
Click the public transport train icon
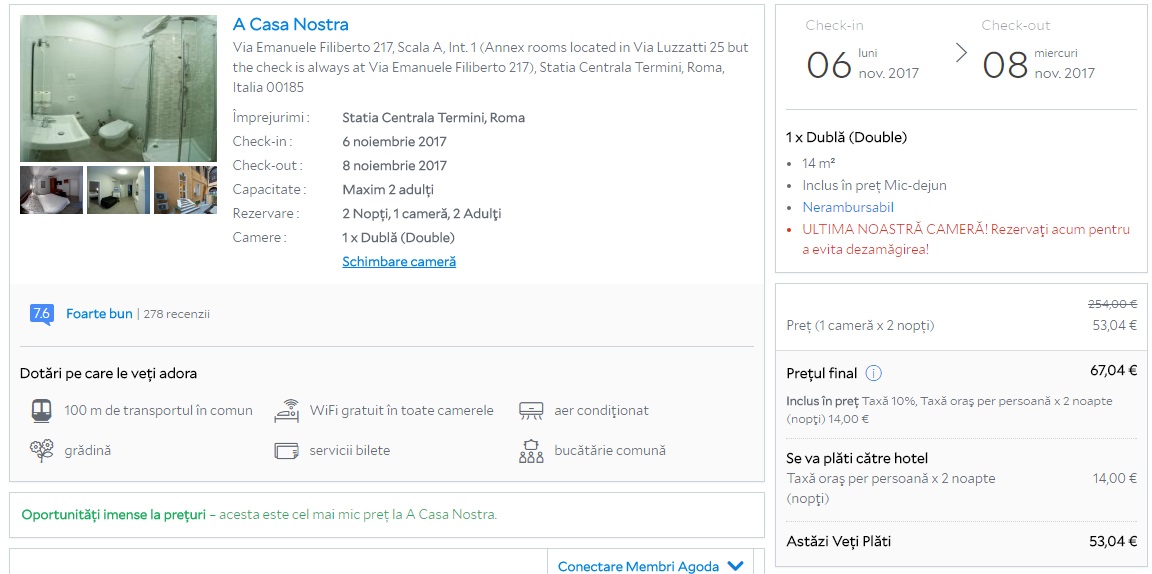[x=41, y=411]
